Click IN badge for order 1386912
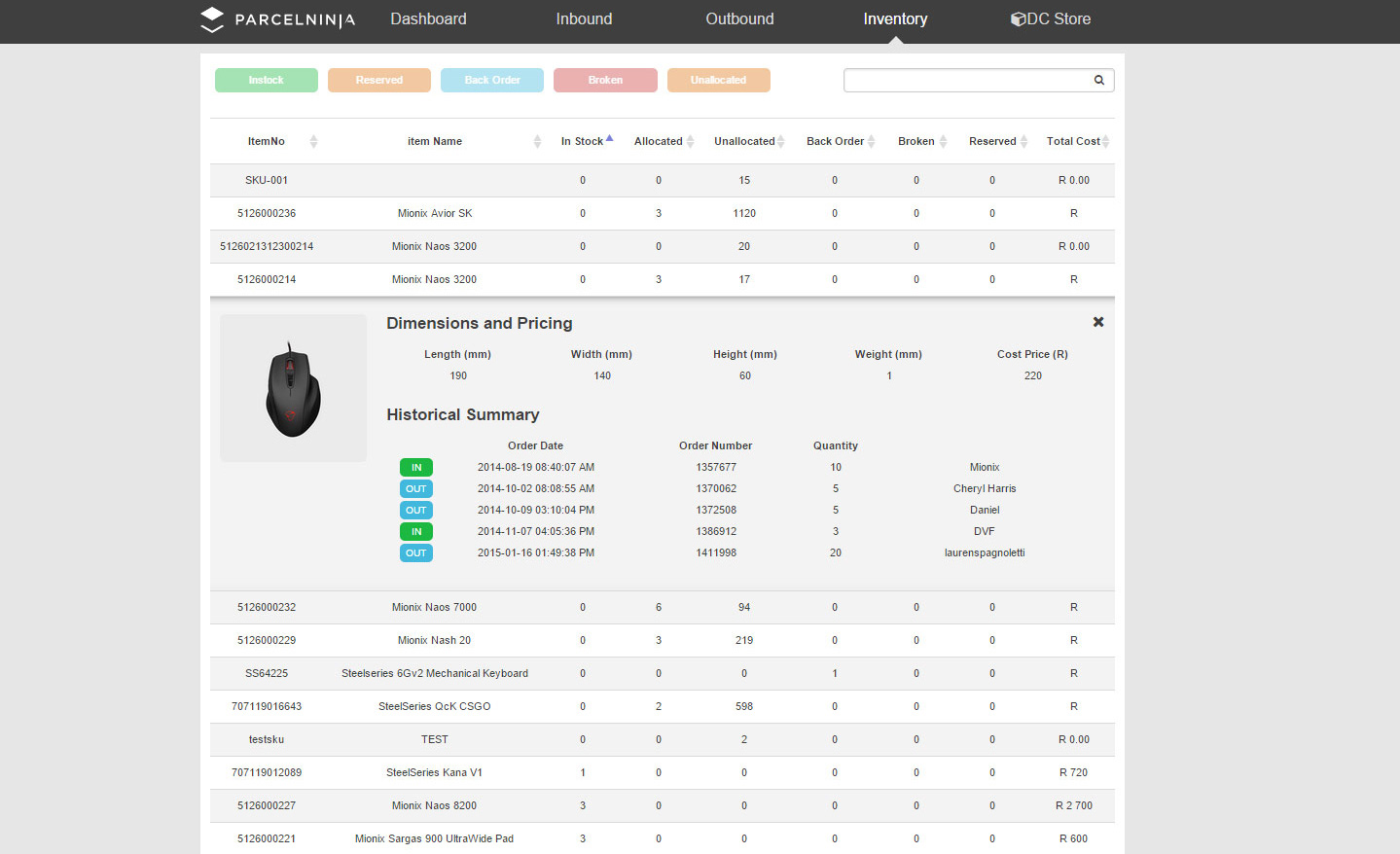This screenshot has width=1400, height=854. click(416, 532)
